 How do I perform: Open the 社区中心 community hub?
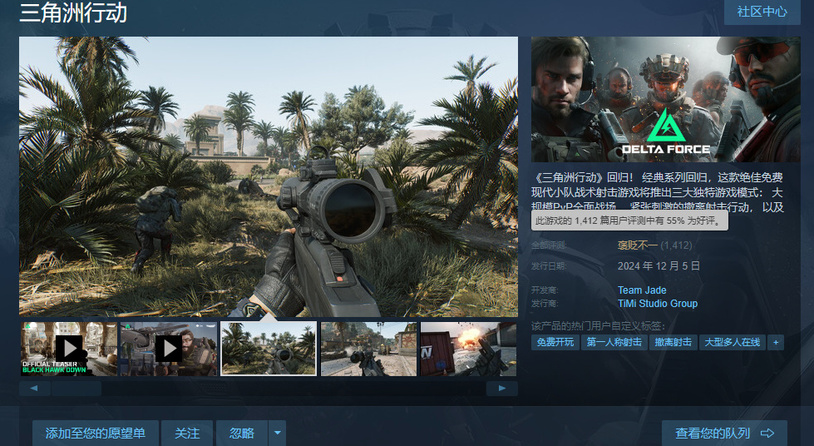762,11
